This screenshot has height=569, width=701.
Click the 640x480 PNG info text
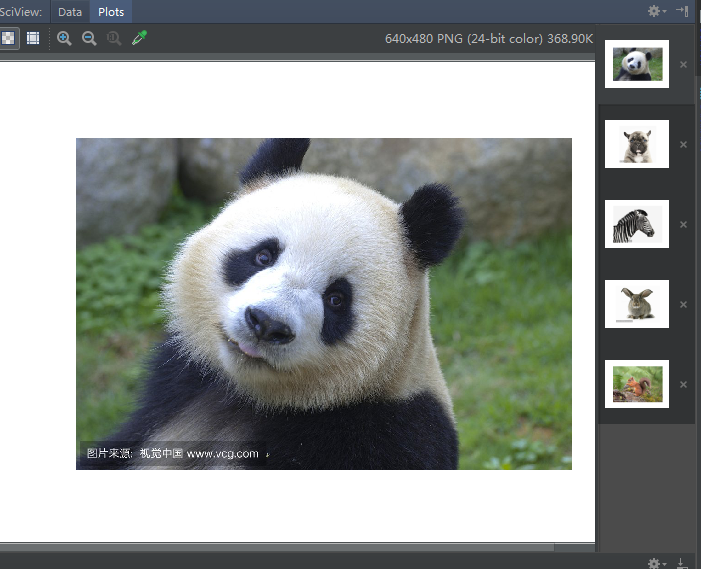(x=489, y=39)
